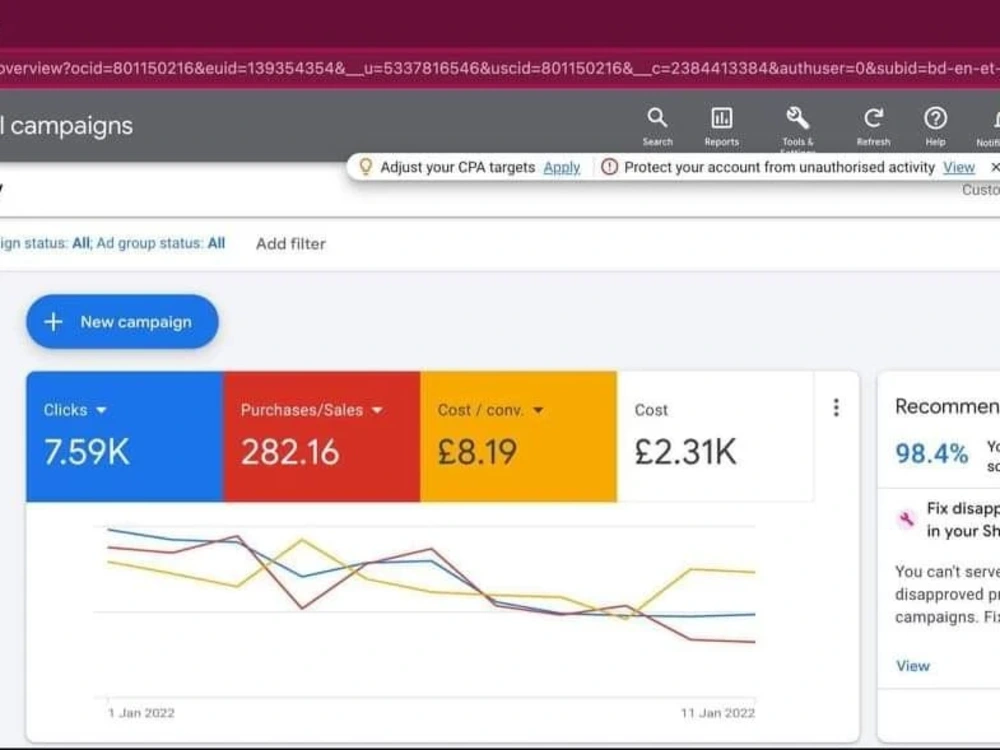Click the Recommendations heading
1000x750 pixels.
click(947, 406)
